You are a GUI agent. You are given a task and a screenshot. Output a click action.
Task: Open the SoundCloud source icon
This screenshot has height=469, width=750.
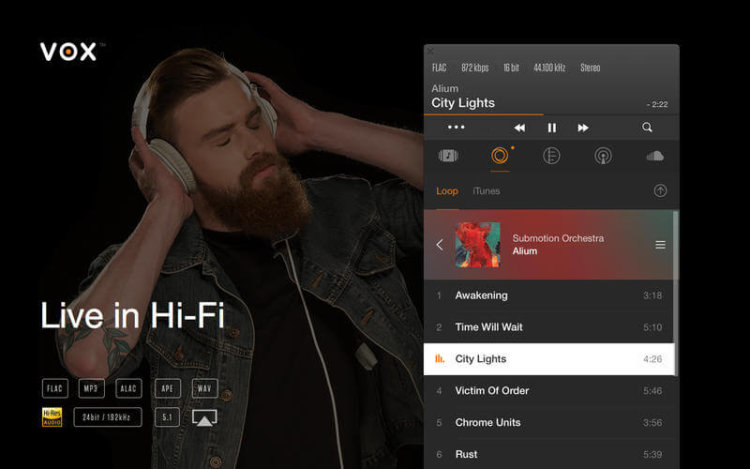(x=655, y=156)
